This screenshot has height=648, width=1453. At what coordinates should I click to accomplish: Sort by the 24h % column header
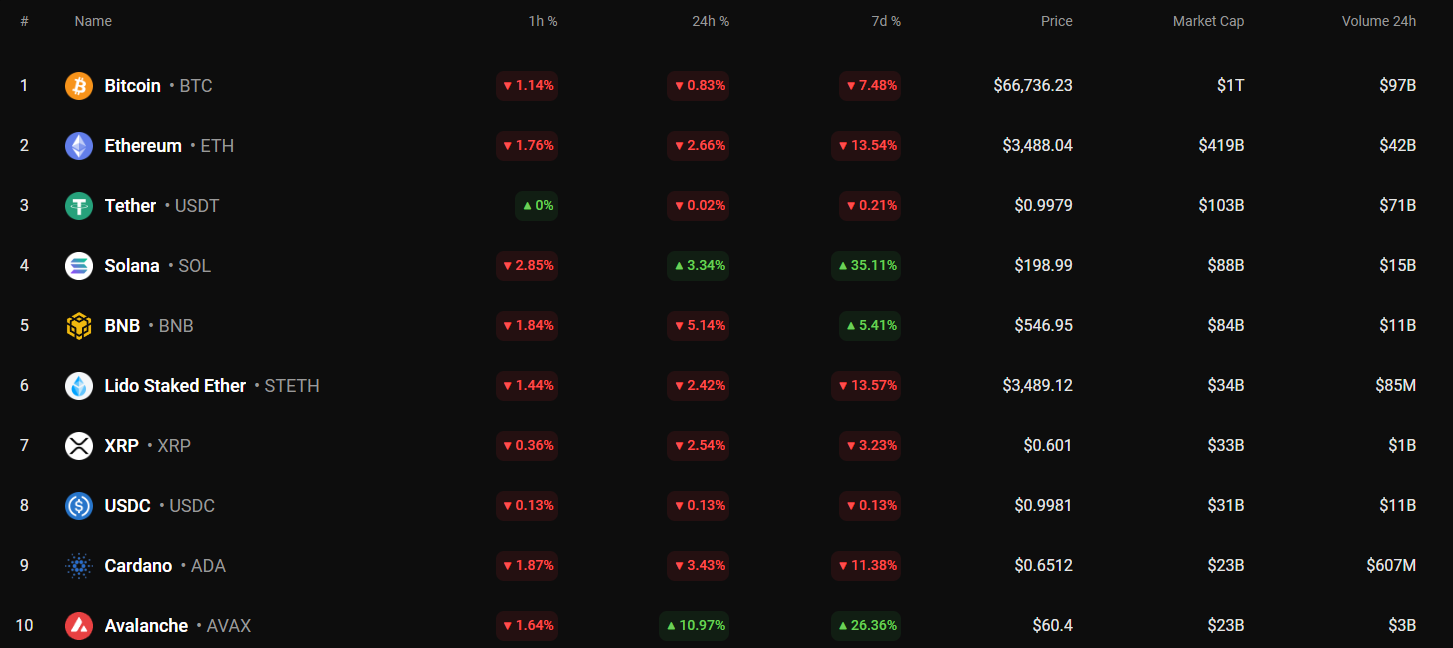point(710,21)
